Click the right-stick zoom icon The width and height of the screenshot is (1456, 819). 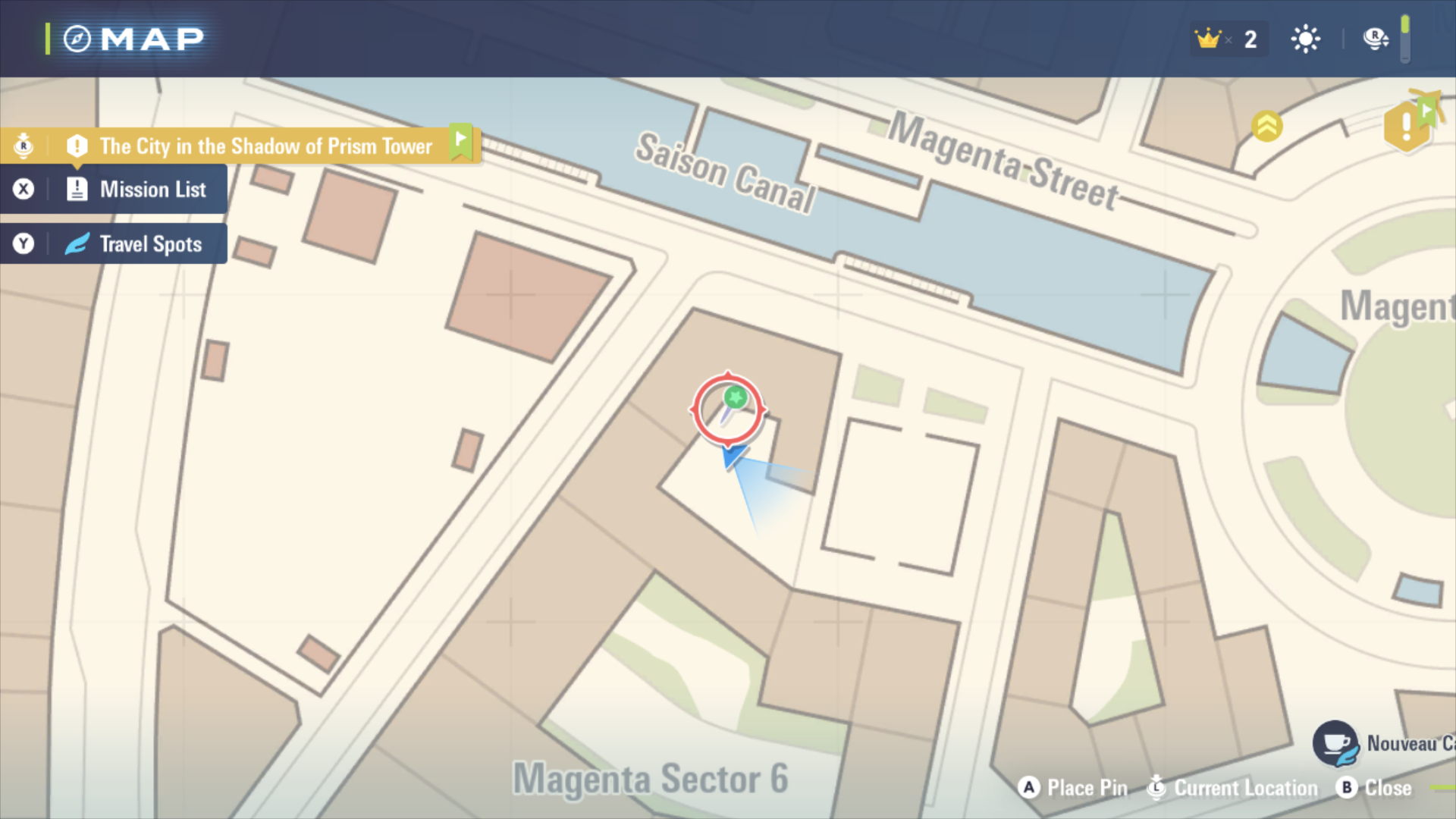1376,38
